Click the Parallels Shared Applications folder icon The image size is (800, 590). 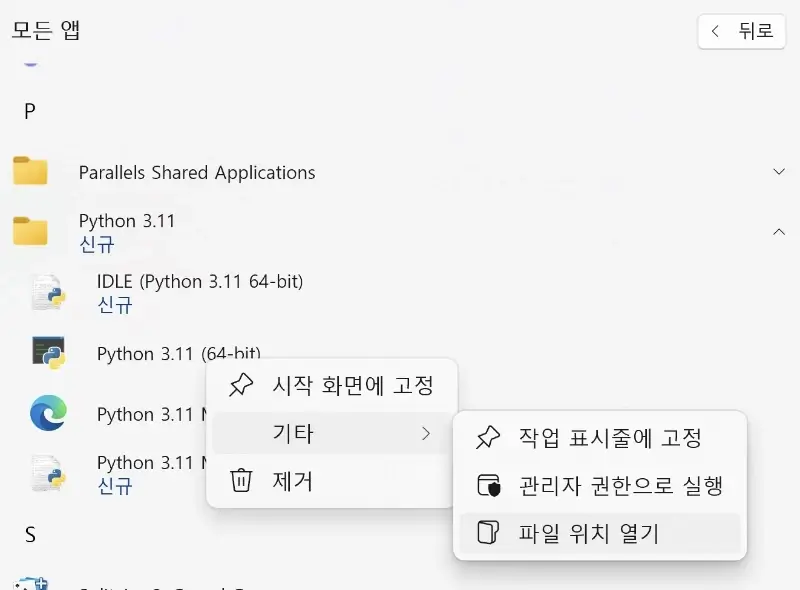30,172
